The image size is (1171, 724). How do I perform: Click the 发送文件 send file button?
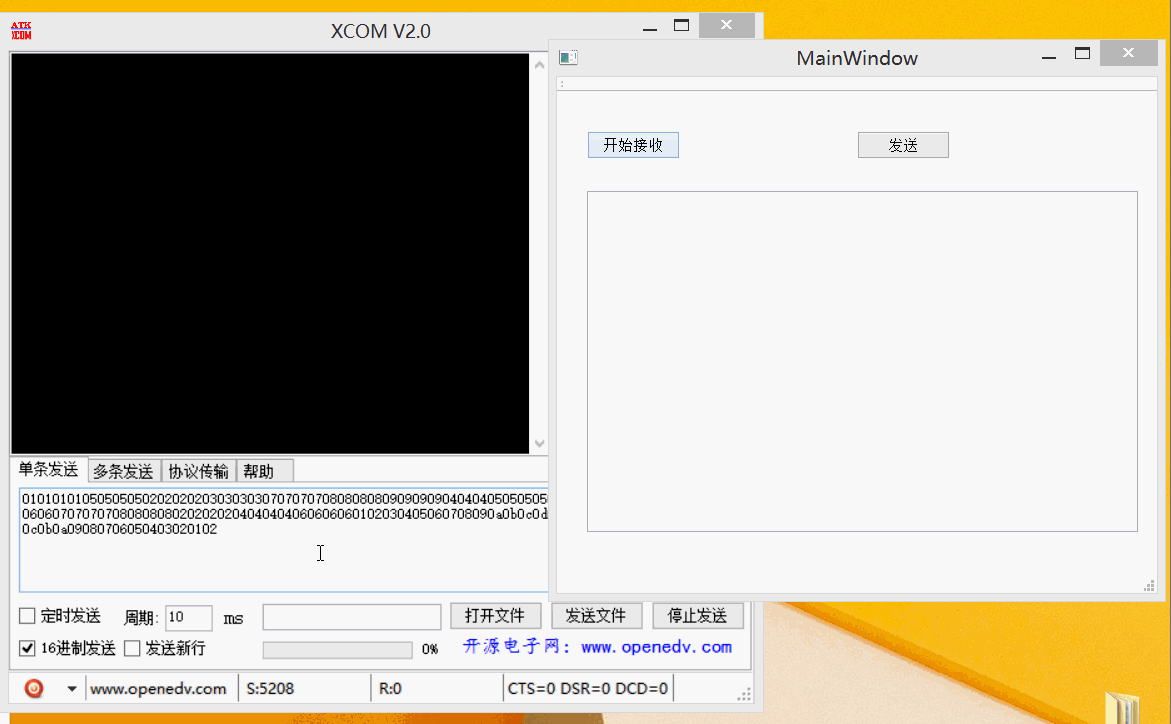pos(596,616)
